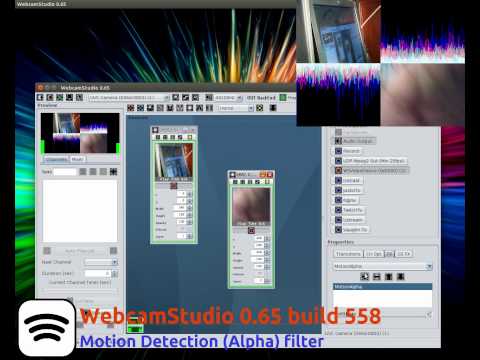The image size is (480, 360).
Task: Click the icon left of the resolution dropdown
Action: (x=209, y=97)
